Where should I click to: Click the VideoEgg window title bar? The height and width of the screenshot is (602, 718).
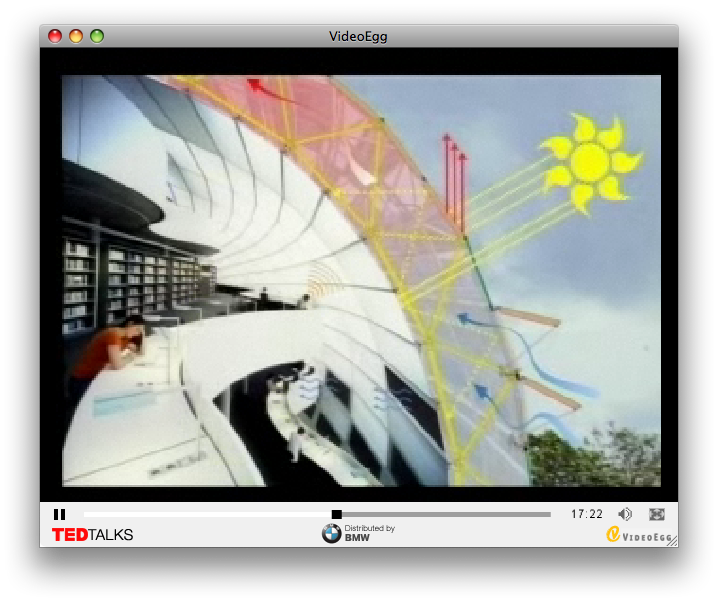(x=358, y=37)
